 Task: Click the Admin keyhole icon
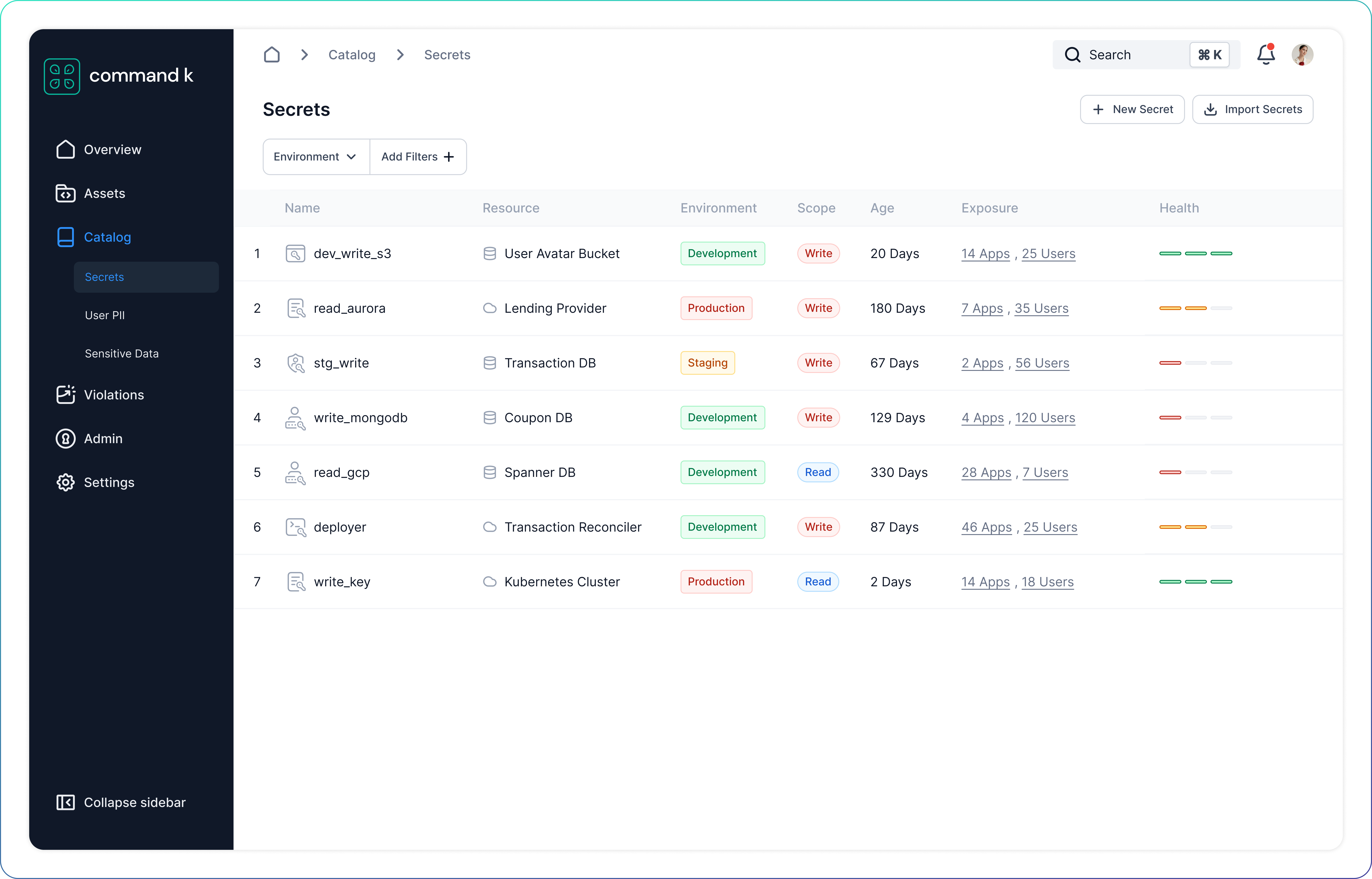pyautogui.click(x=66, y=438)
